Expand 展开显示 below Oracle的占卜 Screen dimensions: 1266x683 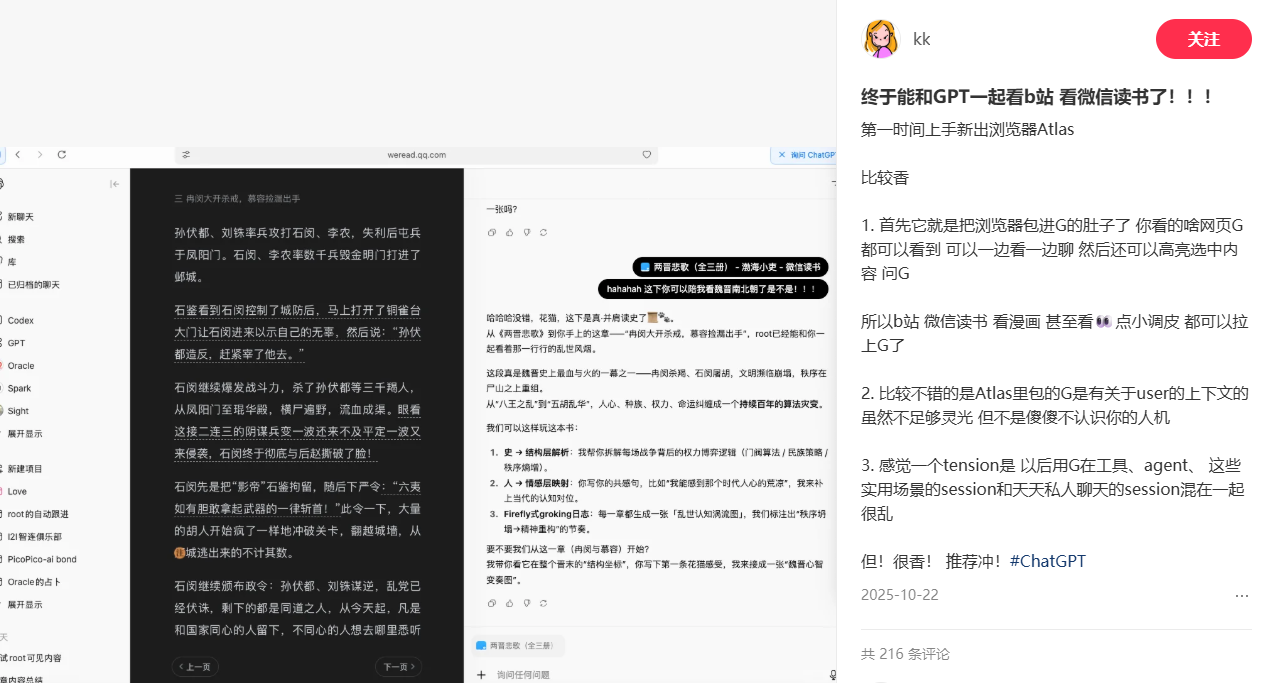(x=24, y=605)
